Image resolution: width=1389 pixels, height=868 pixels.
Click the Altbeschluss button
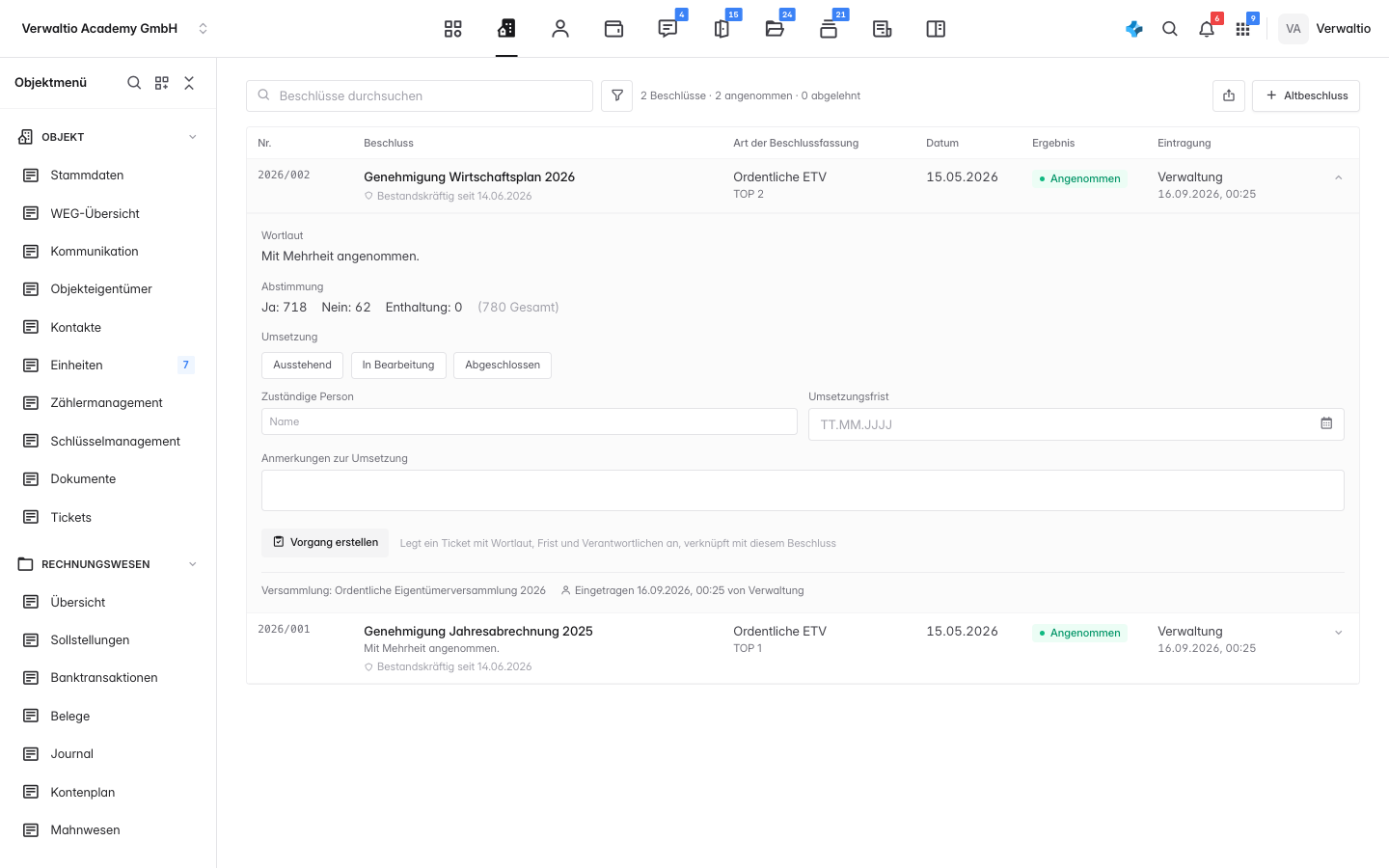[1306, 95]
